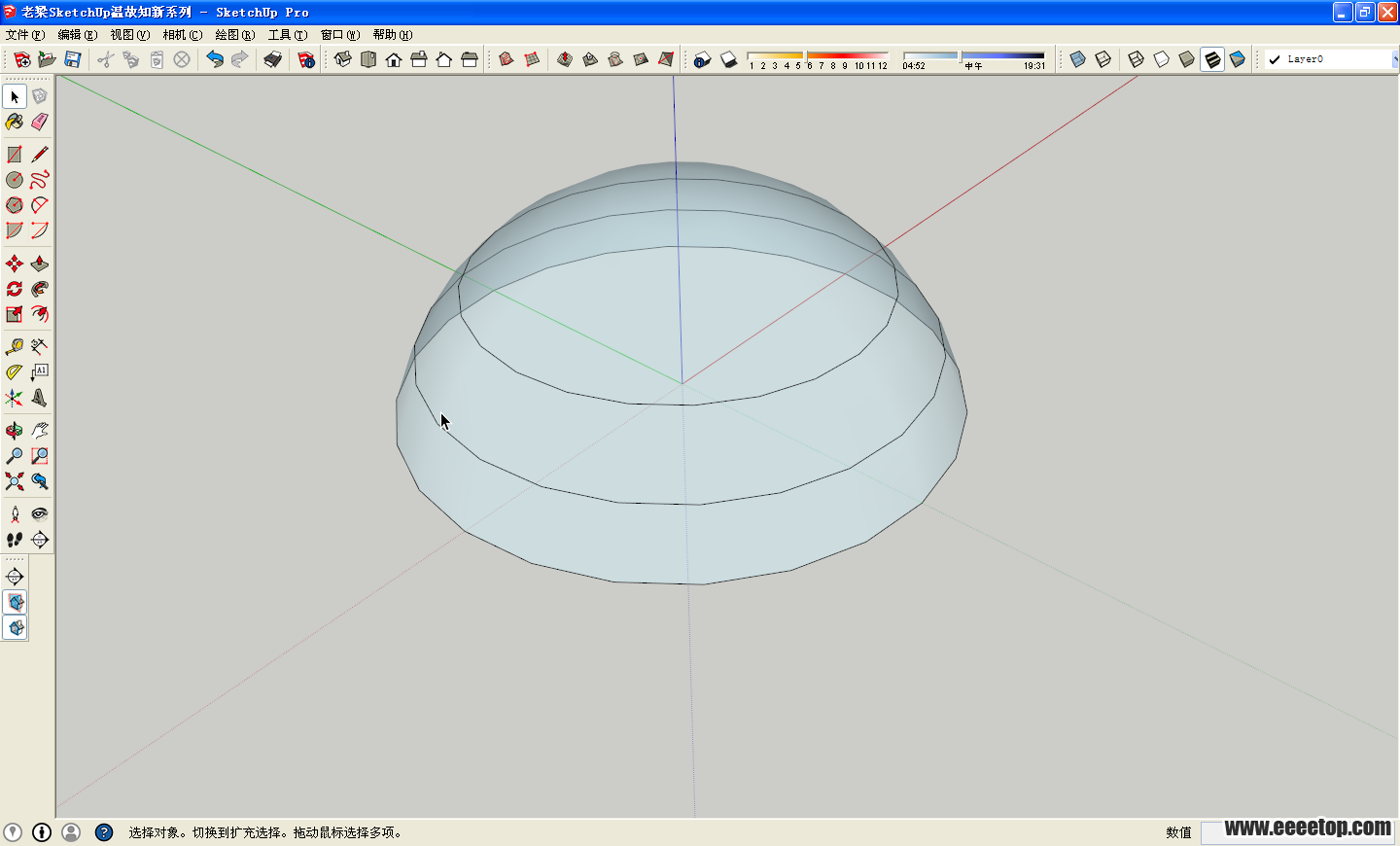
Task: Toggle display of section cuts
Action: [x=15, y=627]
